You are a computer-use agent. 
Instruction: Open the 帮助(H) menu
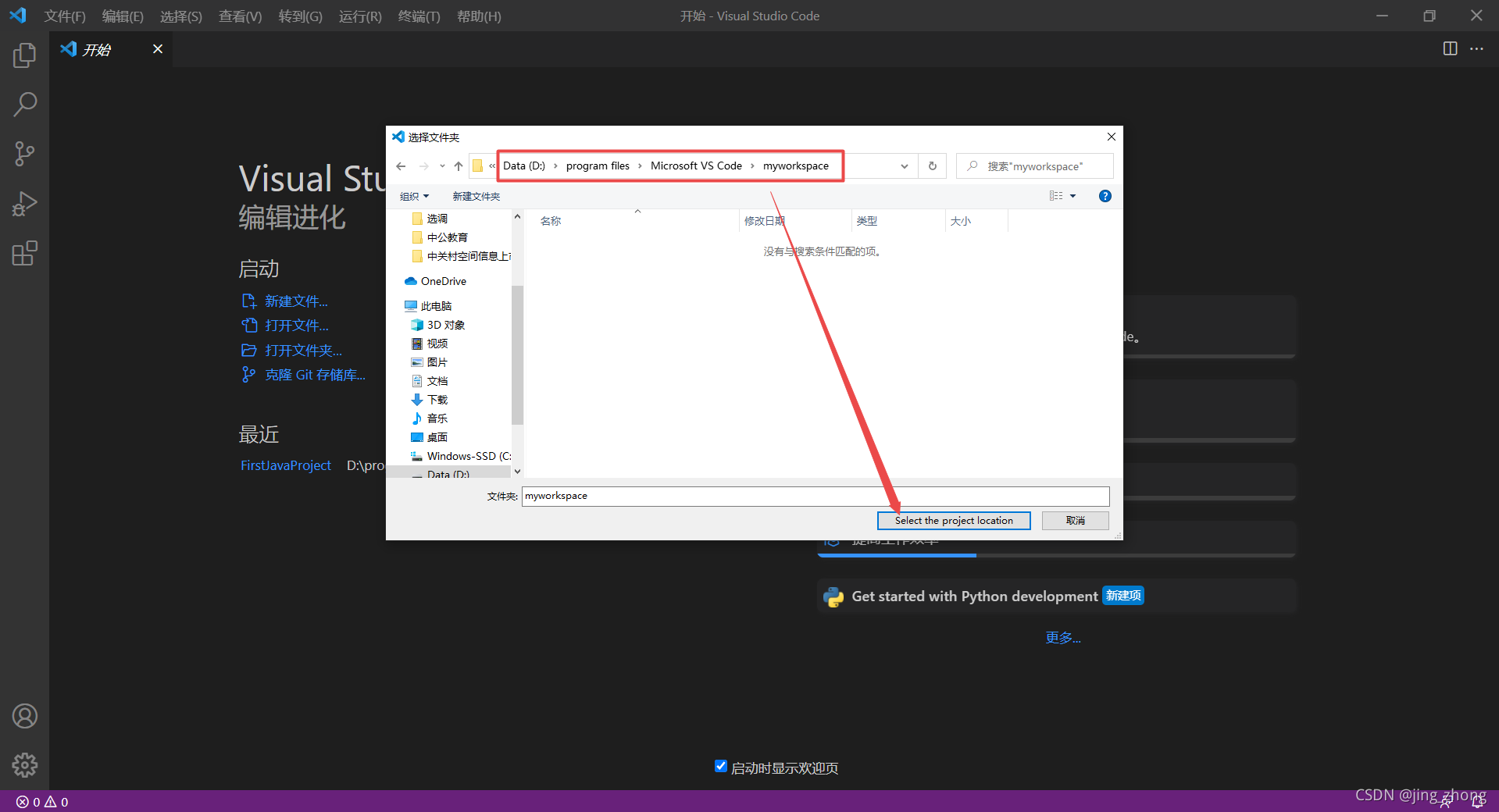[479, 16]
